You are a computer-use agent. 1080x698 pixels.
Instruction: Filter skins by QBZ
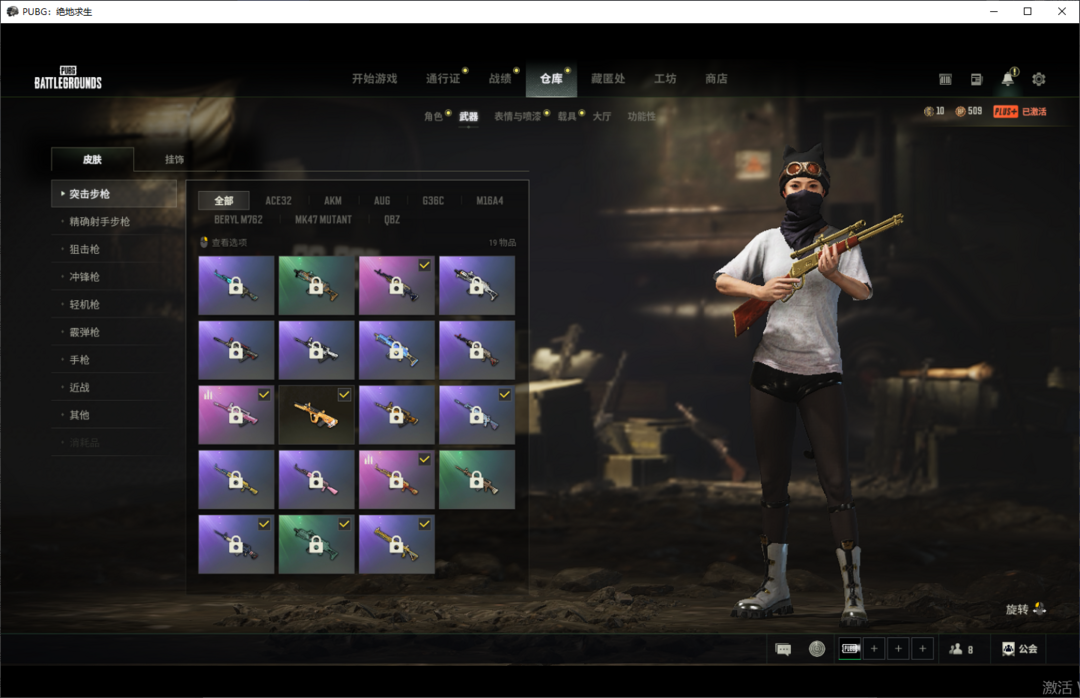pyautogui.click(x=392, y=220)
